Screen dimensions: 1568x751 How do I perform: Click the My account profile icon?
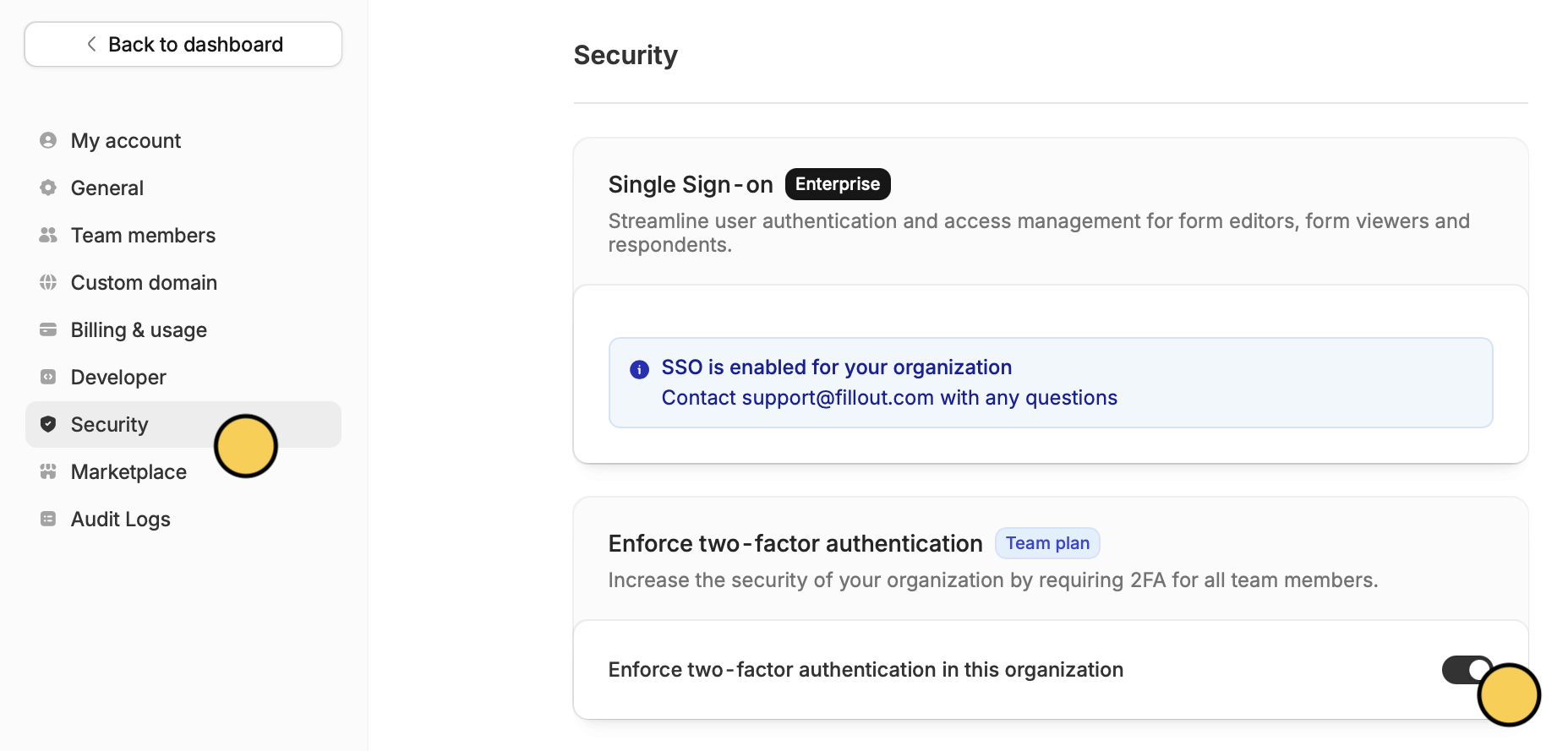[48, 140]
